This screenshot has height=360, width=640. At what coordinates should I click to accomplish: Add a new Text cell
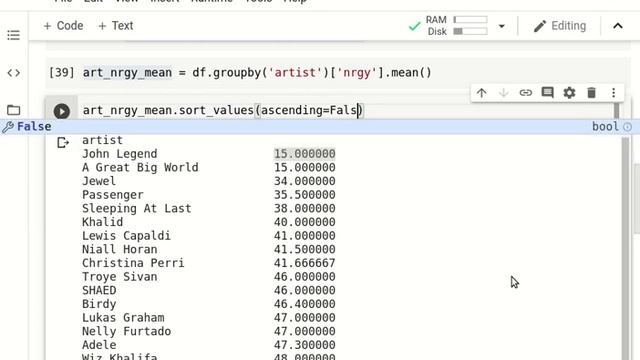click(x=116, y=26)
